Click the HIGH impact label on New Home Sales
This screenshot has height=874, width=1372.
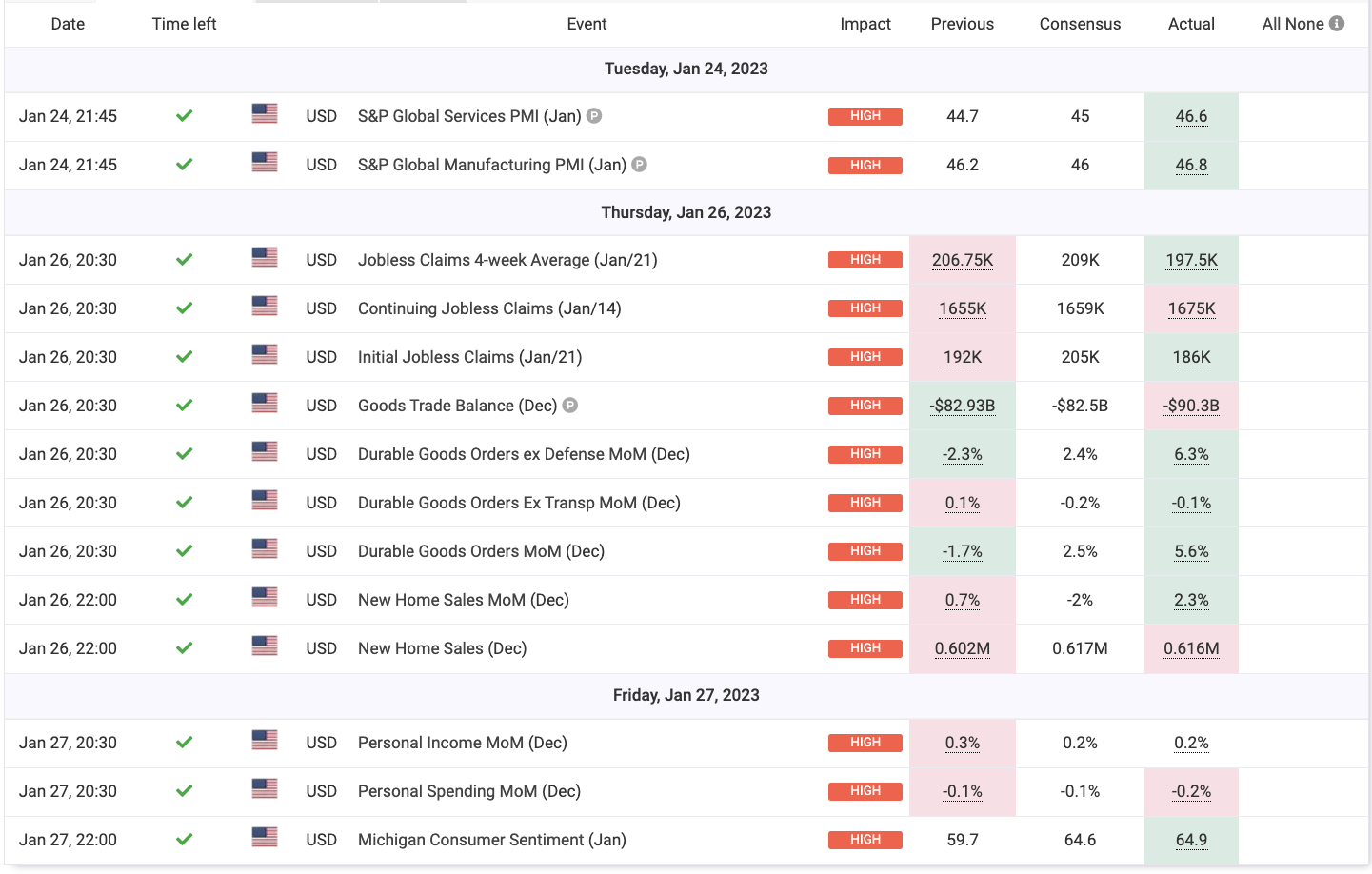(865, 647)
